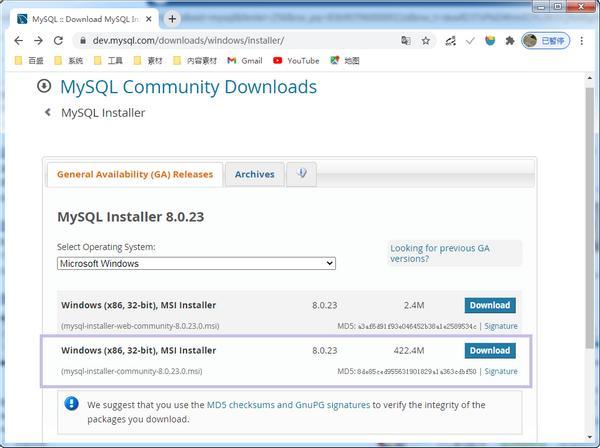Open the 系统 bookmark folder

point(69,60)
